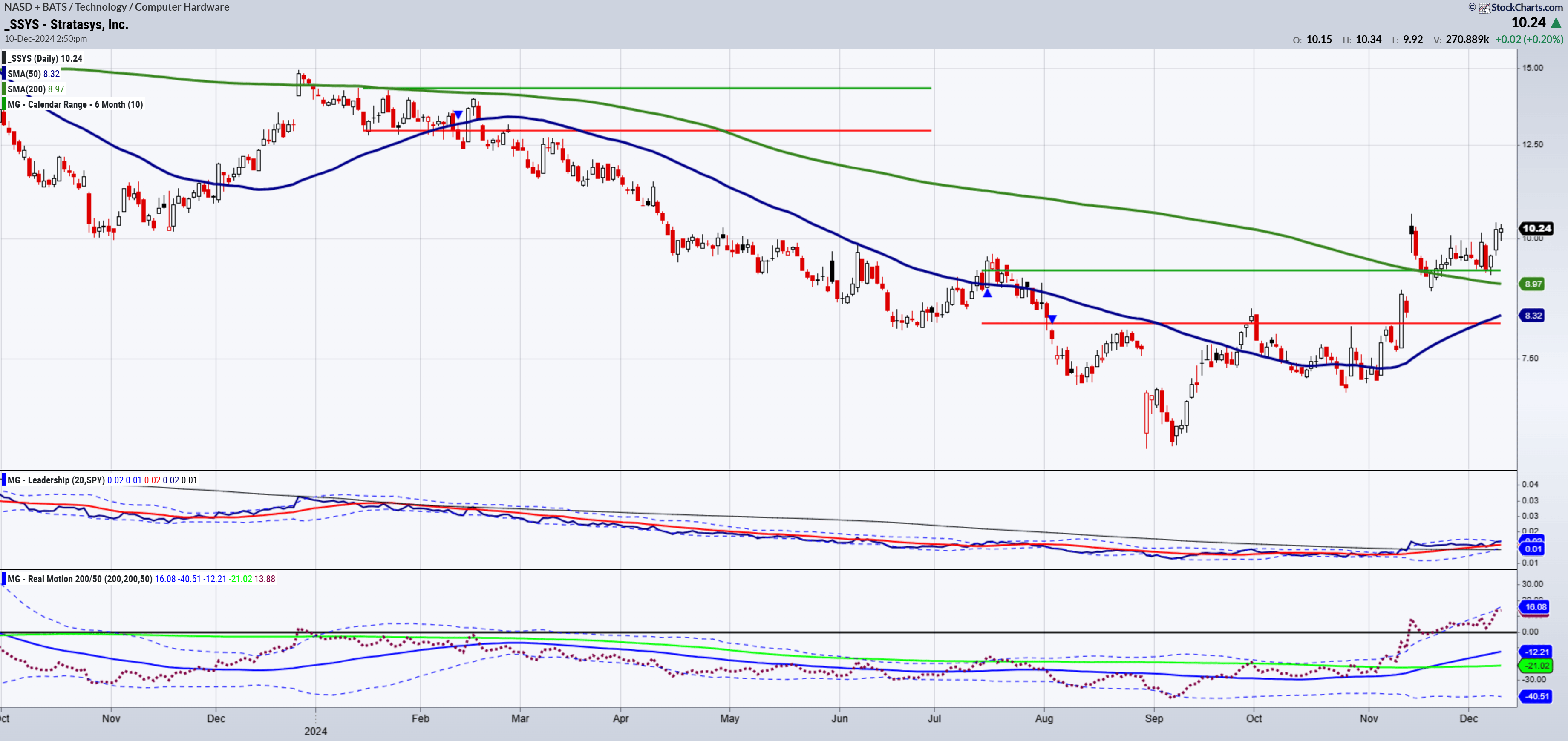Viewport: 1568px width, 741px height.
Task: Click 'NASD + BATS / Technology / Computer Hardware' text
Action: [x=117, y=7]
